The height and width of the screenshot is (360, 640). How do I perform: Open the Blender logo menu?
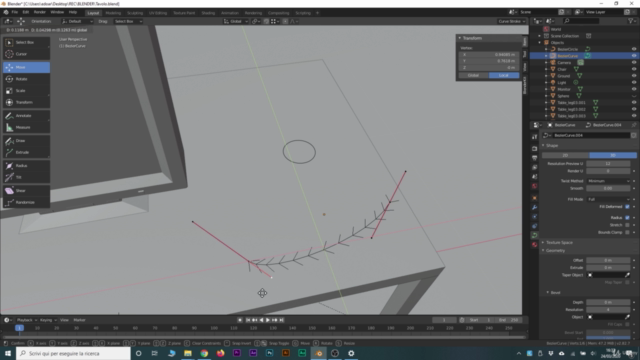click(6, 12)
